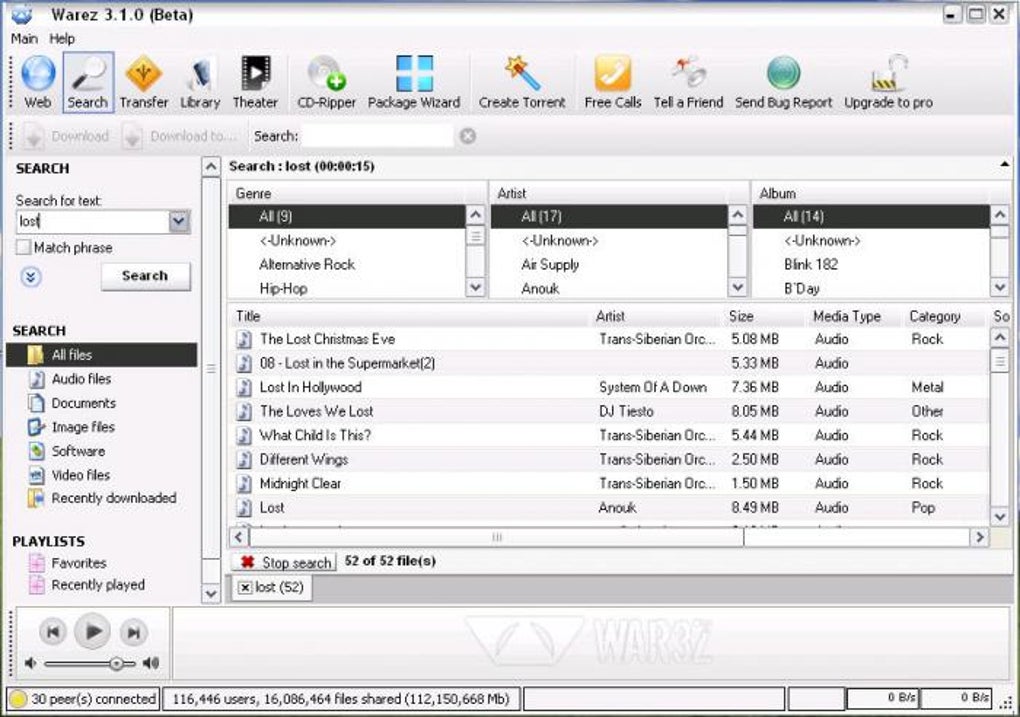Open the Main menu
This screenshot has height=717, width=1020.
pyautogui.click(x=24, y=38)
